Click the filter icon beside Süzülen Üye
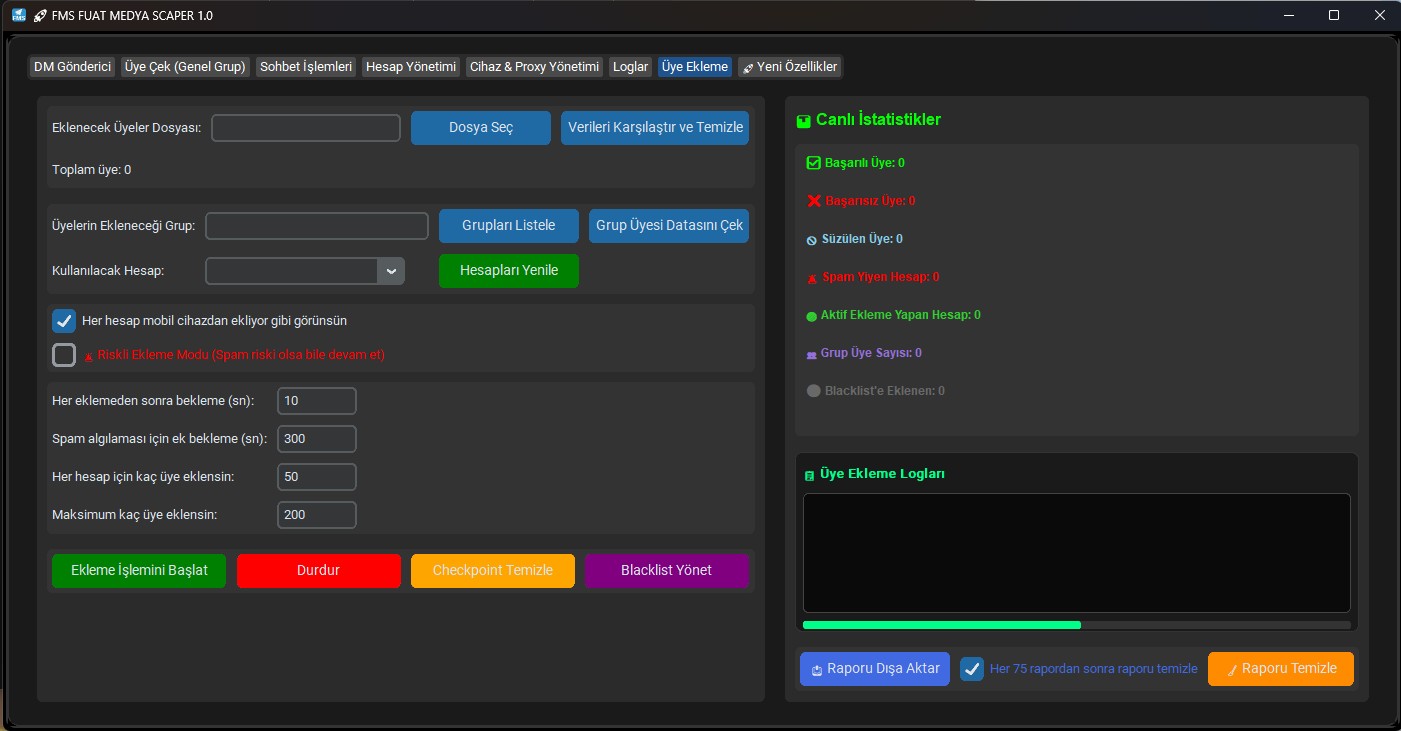This screenshot has width=1401, height=731. 812,240
